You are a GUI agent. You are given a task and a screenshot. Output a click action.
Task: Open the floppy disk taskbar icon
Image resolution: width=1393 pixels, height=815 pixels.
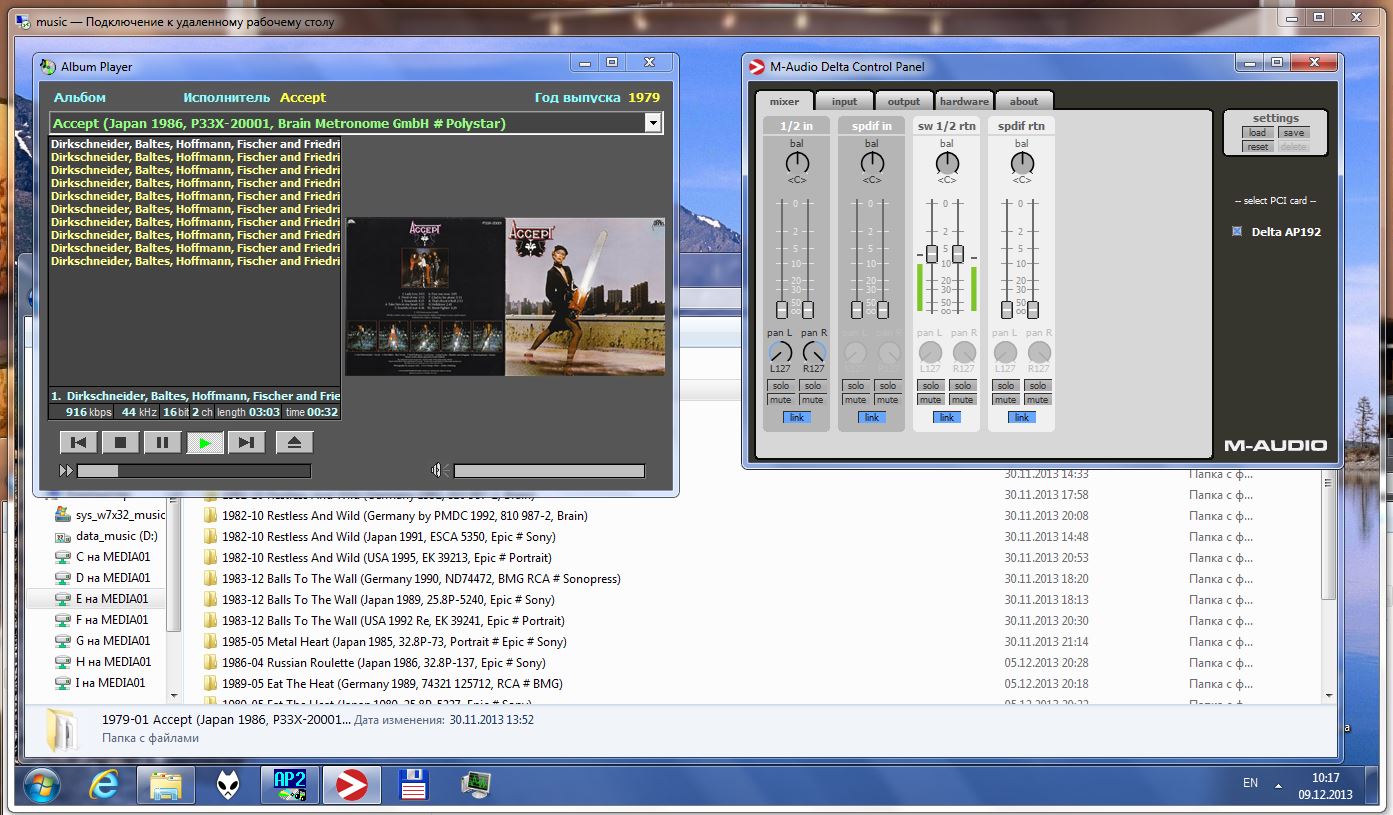coord(413,785)
